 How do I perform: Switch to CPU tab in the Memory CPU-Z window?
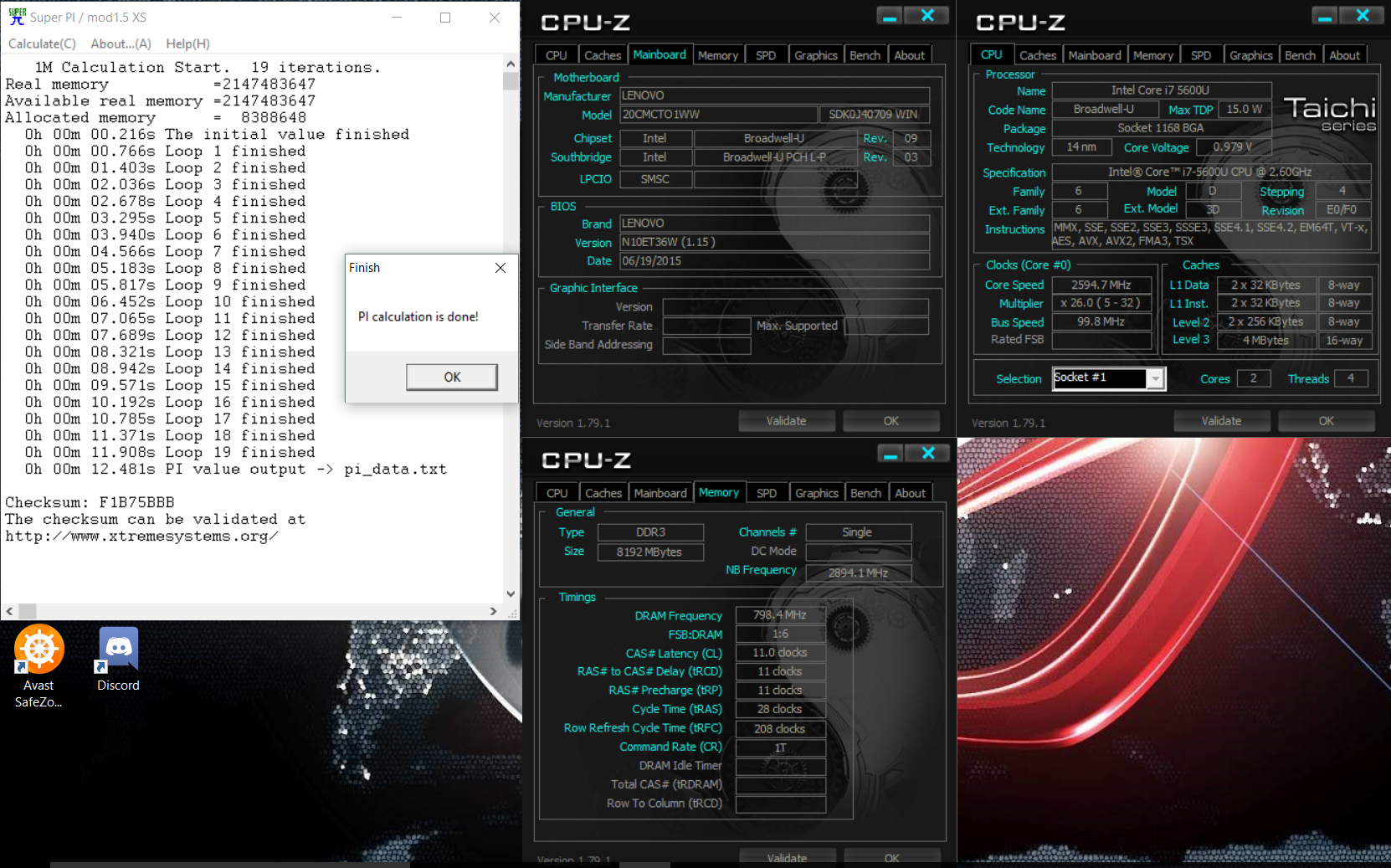tap(557, 493)
